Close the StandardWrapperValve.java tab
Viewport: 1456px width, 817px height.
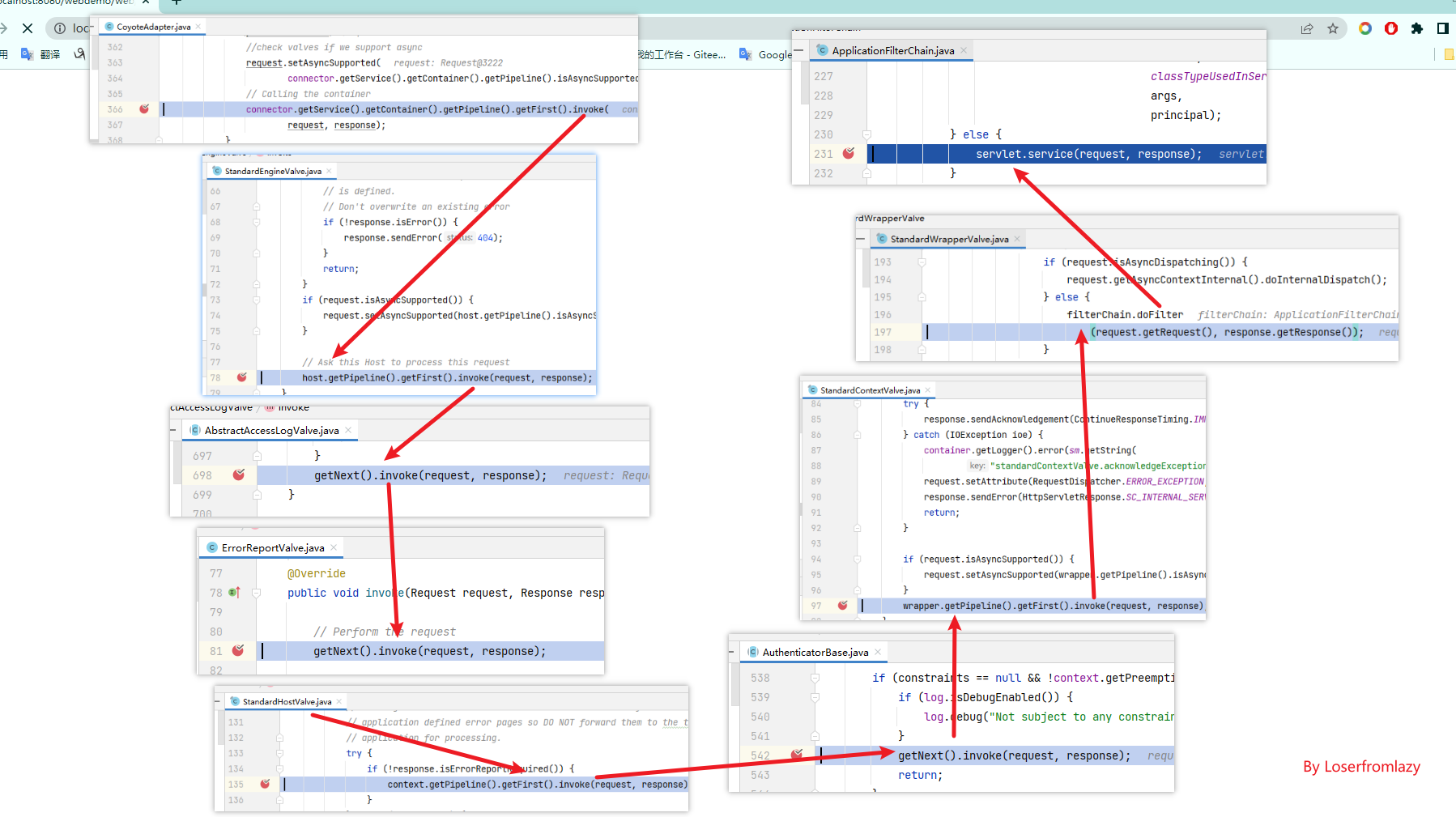[1017, 239]
